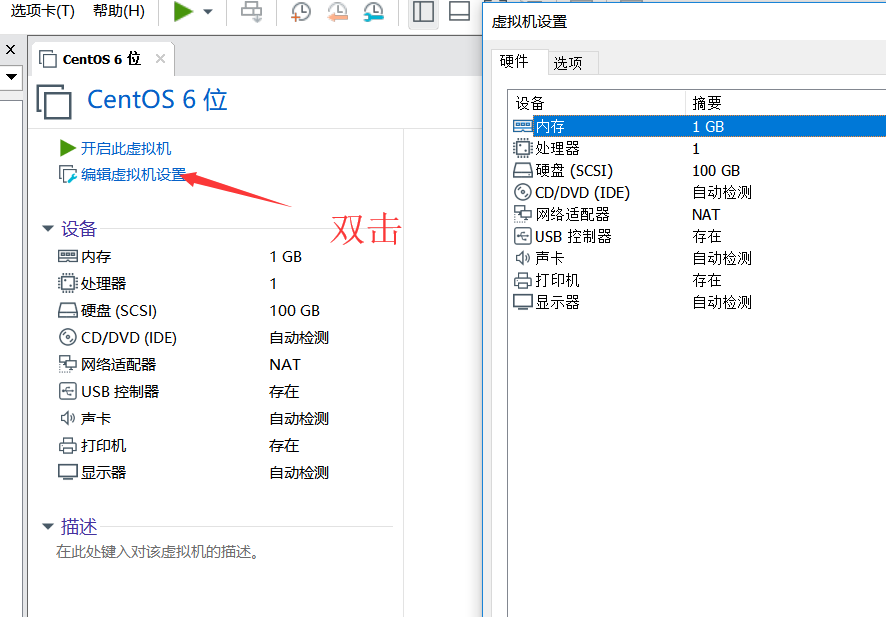
Task: Click 打印机 in main window device list
Action: (x=103, y=446)
